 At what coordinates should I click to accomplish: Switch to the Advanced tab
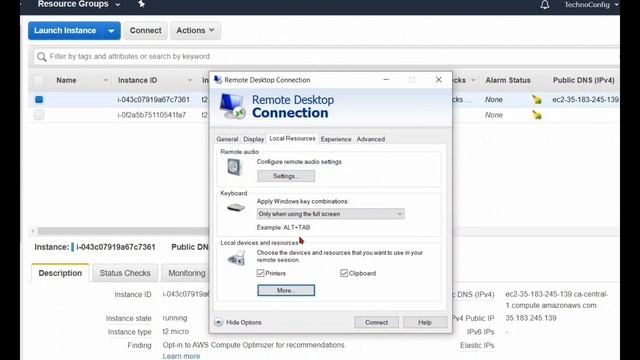tap(371, 139)
